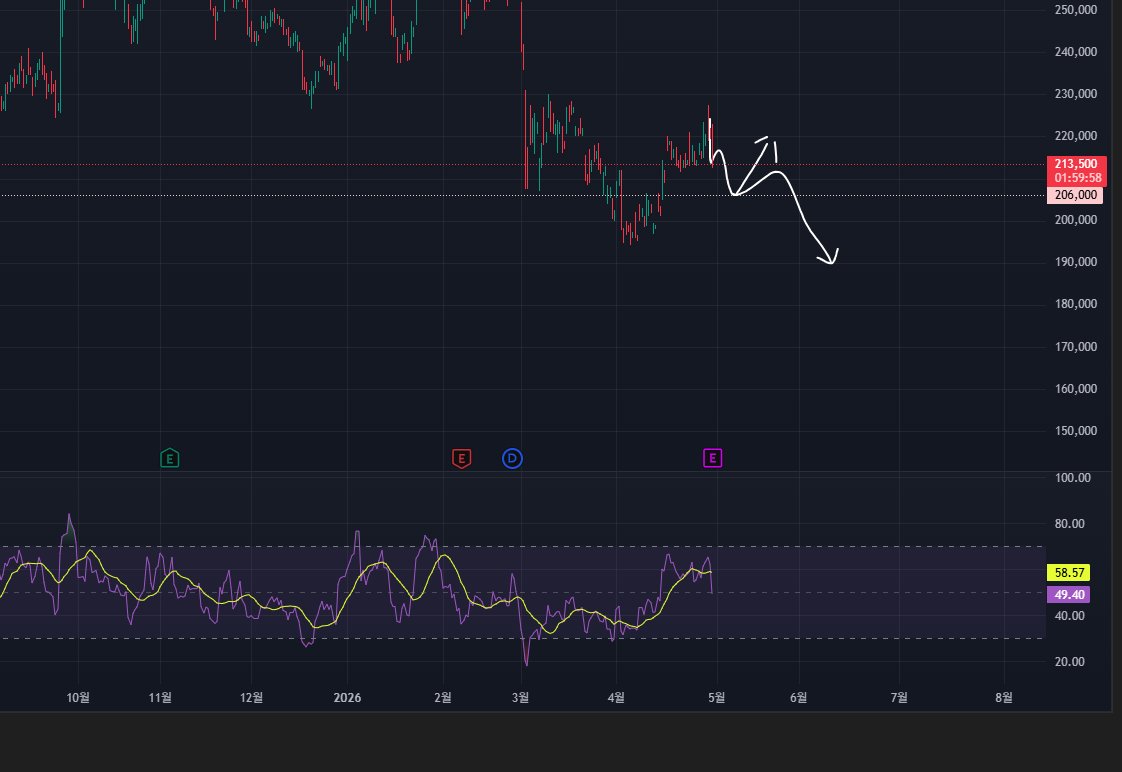Screen dimensions: 1122x772
Task: Click the 6월 date on time axis
Action: tap(799, 698)
